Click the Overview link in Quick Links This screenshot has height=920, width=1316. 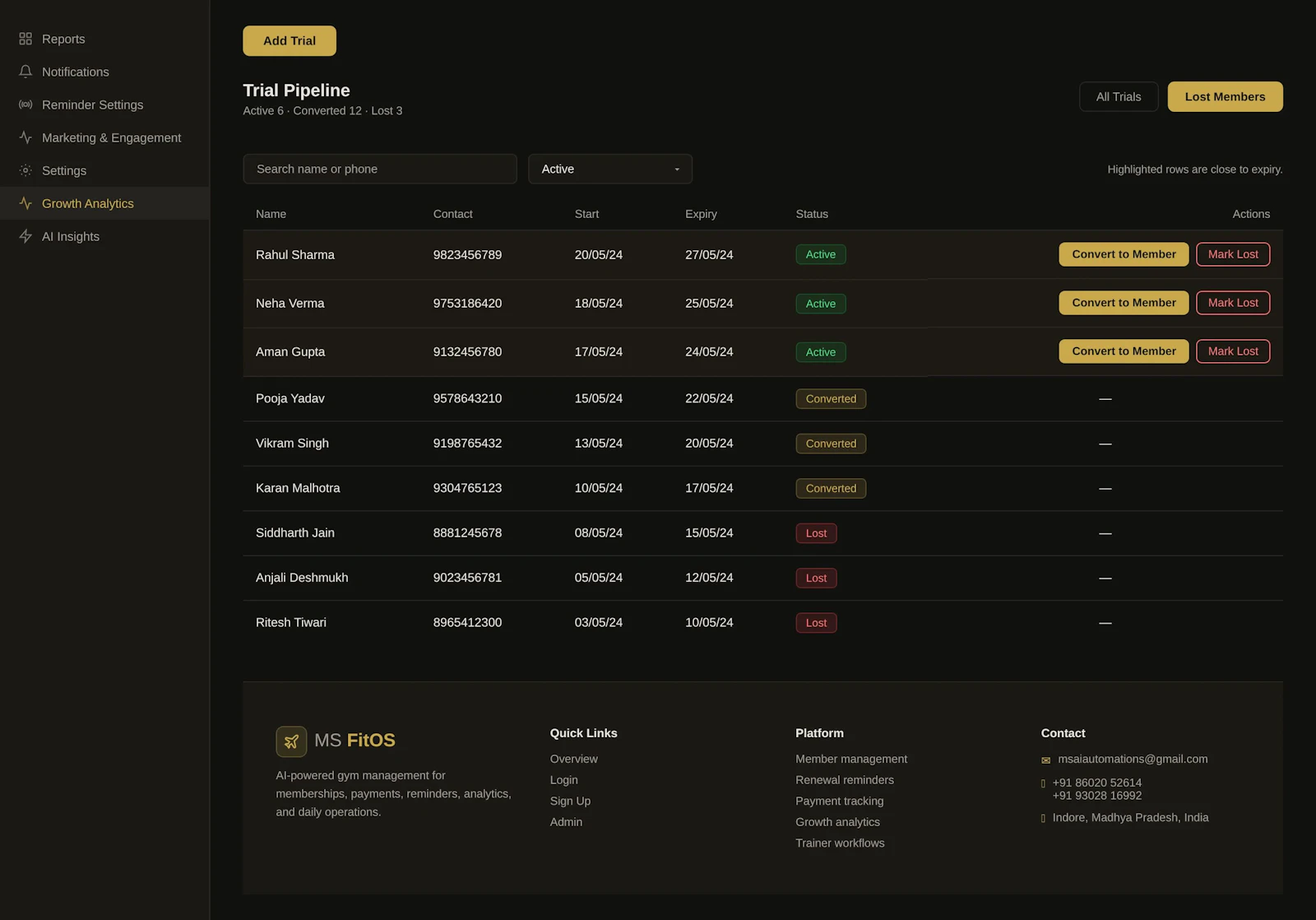pos(574,759)
